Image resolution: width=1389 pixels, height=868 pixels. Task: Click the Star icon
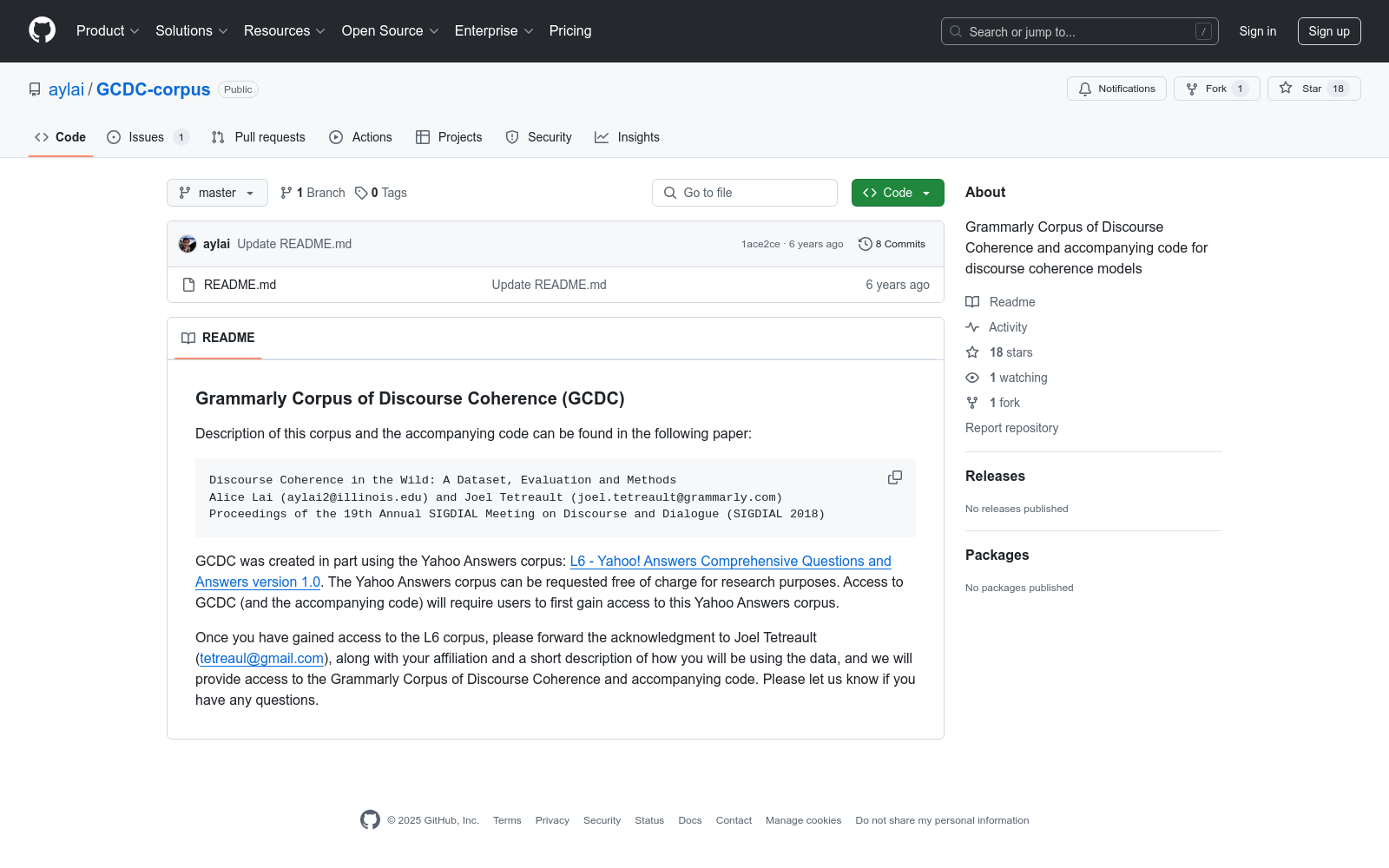1286,89
